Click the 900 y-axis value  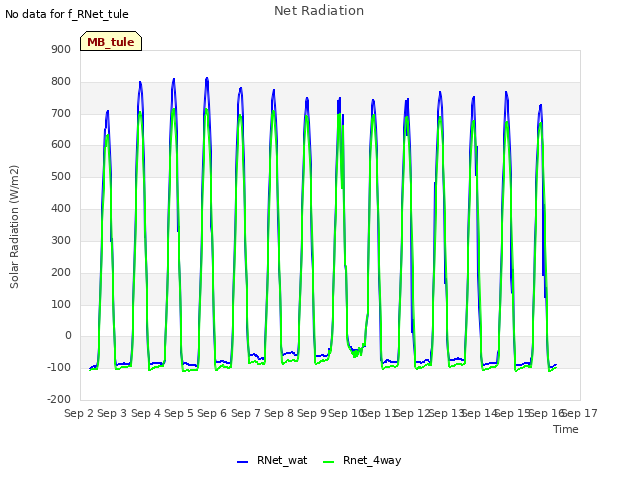(61, 49)
